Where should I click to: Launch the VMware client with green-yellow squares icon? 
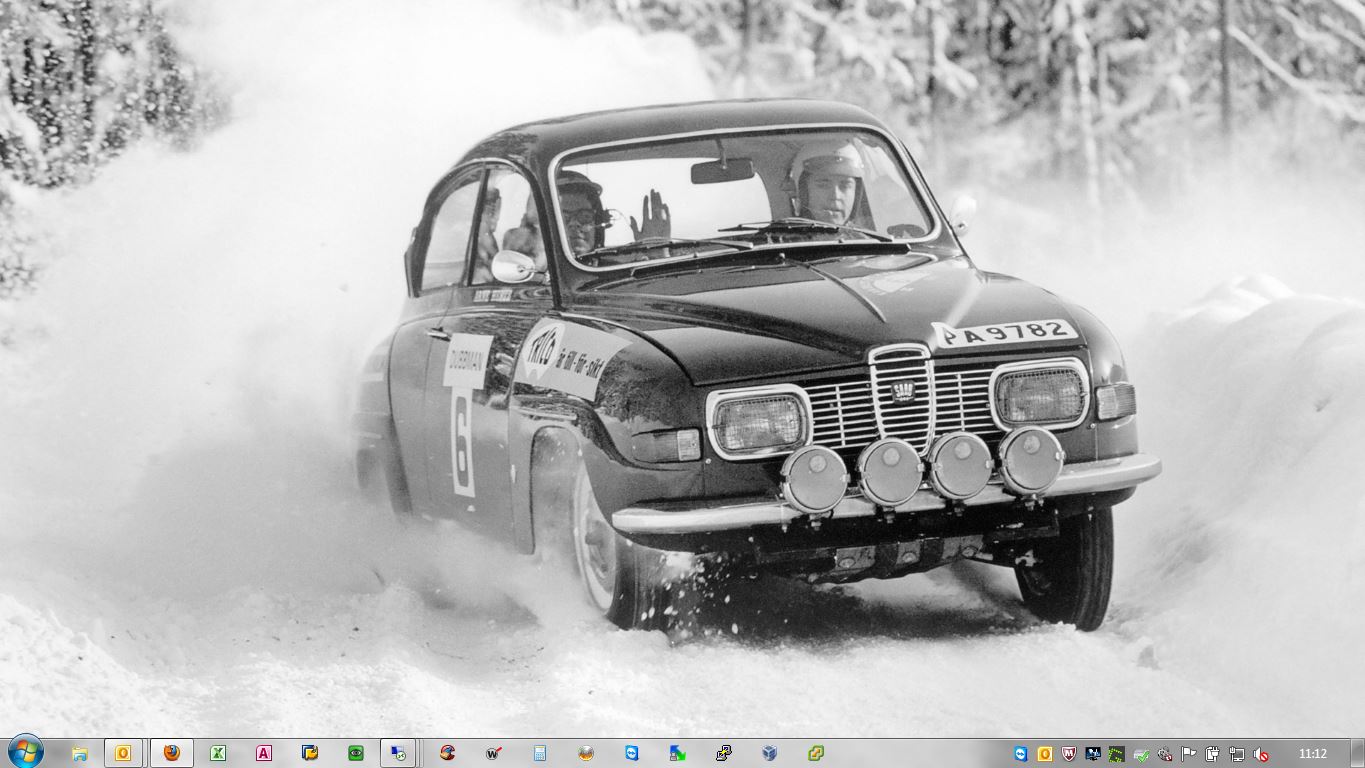[x=816, y=753]
